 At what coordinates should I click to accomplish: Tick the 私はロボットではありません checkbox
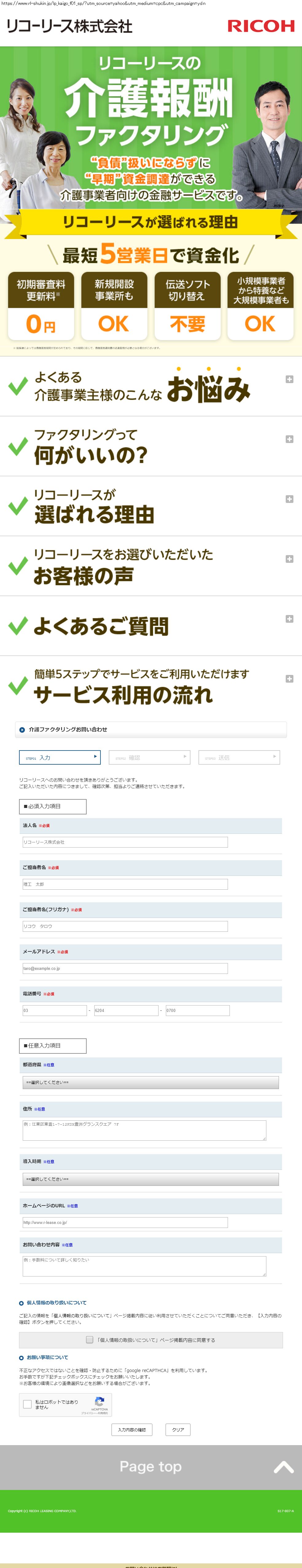pos(27,1404)
